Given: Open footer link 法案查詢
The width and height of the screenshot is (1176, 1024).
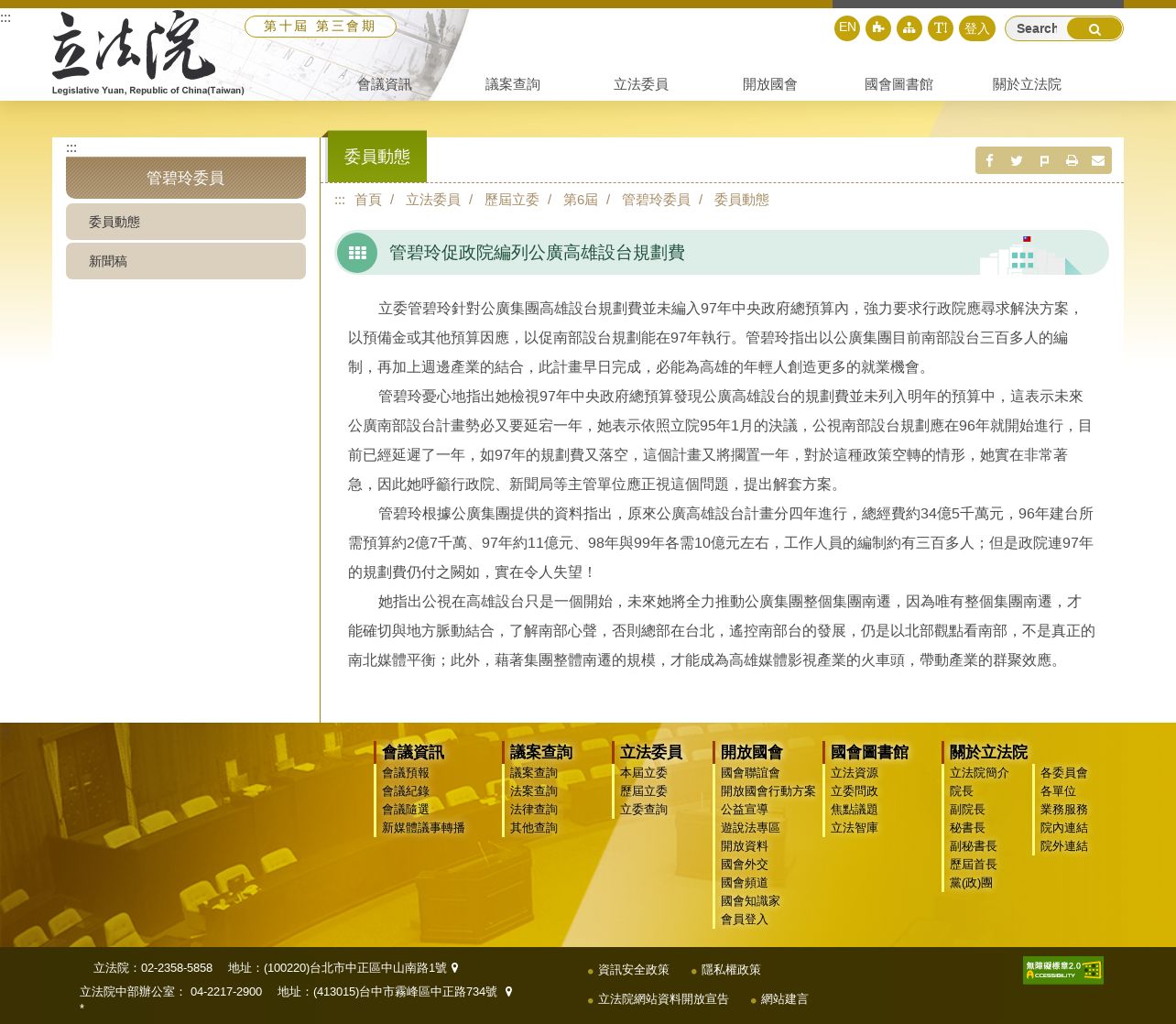Looking at the screenshot, I should (x=534, y=791).
